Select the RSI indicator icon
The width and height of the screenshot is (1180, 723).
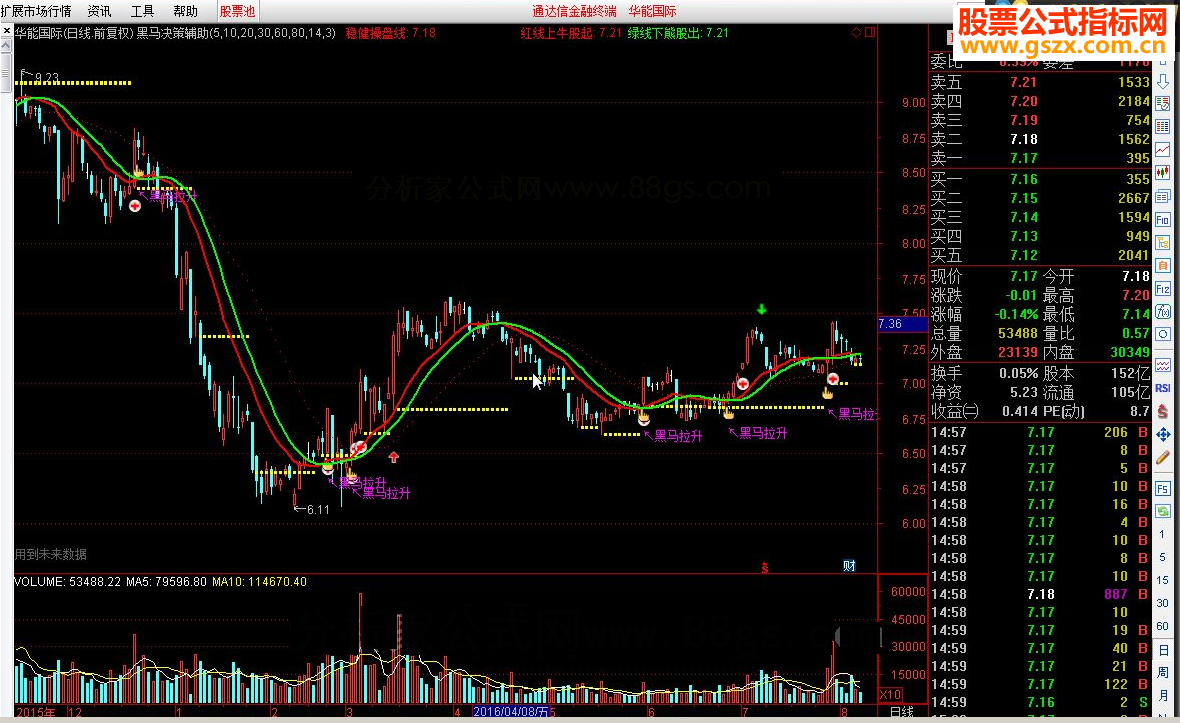(1163, 388)
